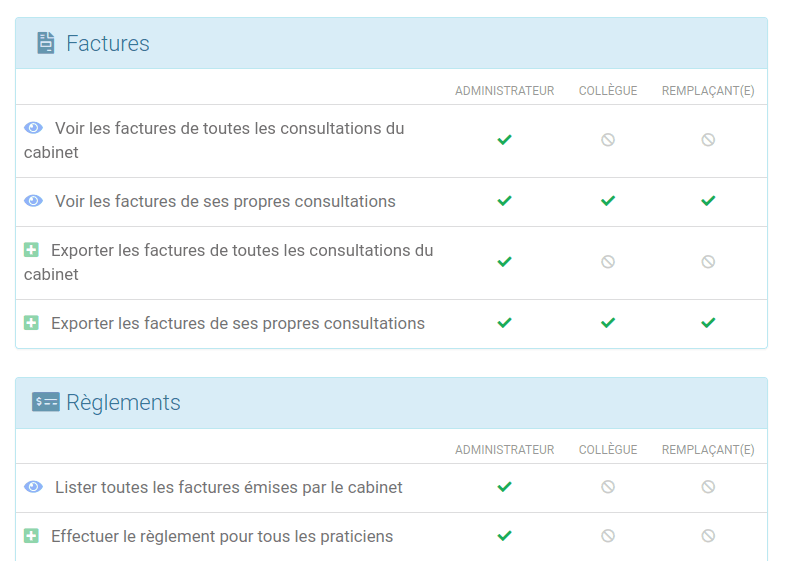This screenshot has width=785, height=561.
Task: Click text 'Exporter les factures de toutes les consultations du cabinet'
Action: click(x=229, y=262)
